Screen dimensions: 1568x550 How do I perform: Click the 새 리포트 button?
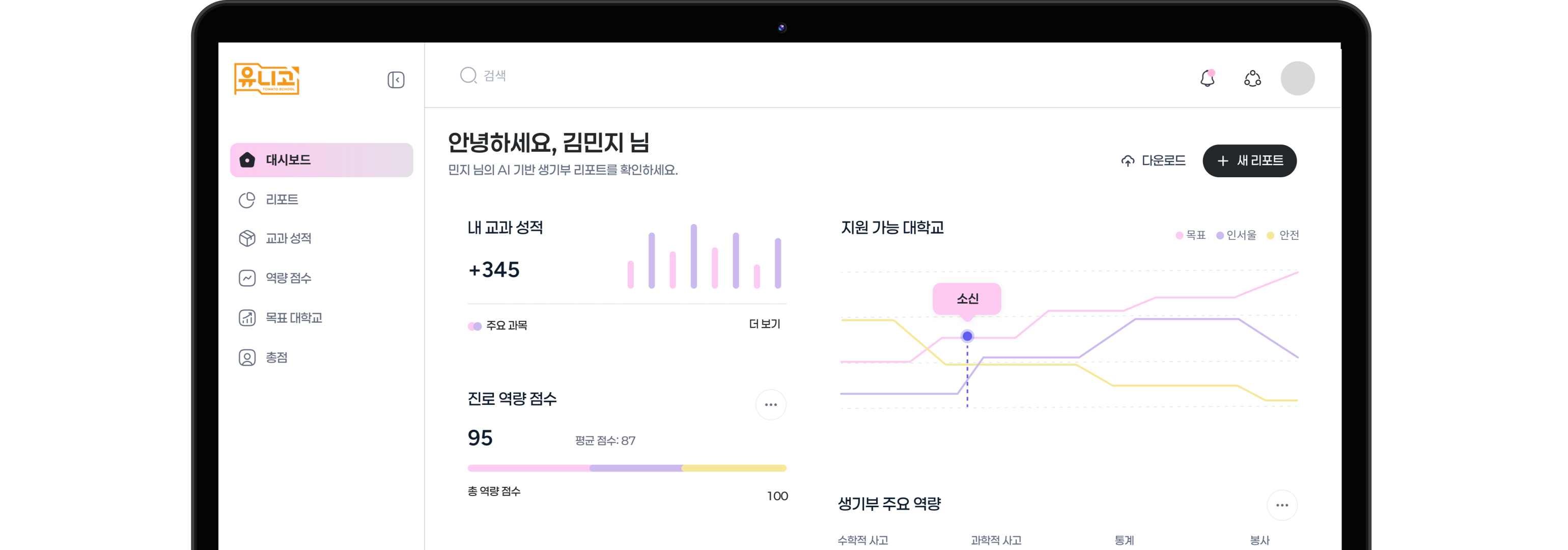click(x=1249, y=161)
